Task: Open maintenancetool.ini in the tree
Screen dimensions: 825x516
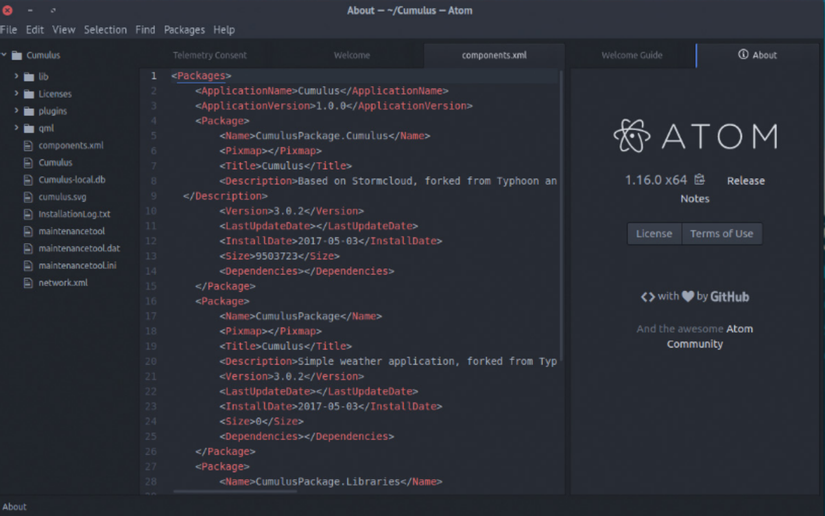Action: coord(77,266)
